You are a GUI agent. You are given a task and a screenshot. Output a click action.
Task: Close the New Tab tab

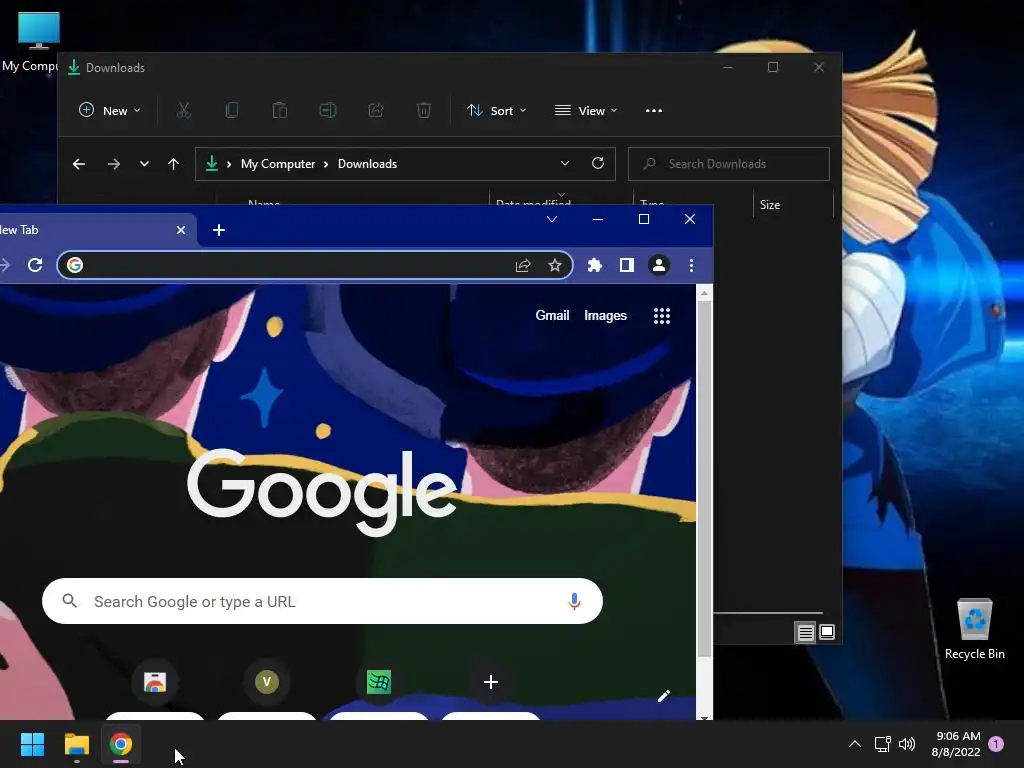coord(181,230)
